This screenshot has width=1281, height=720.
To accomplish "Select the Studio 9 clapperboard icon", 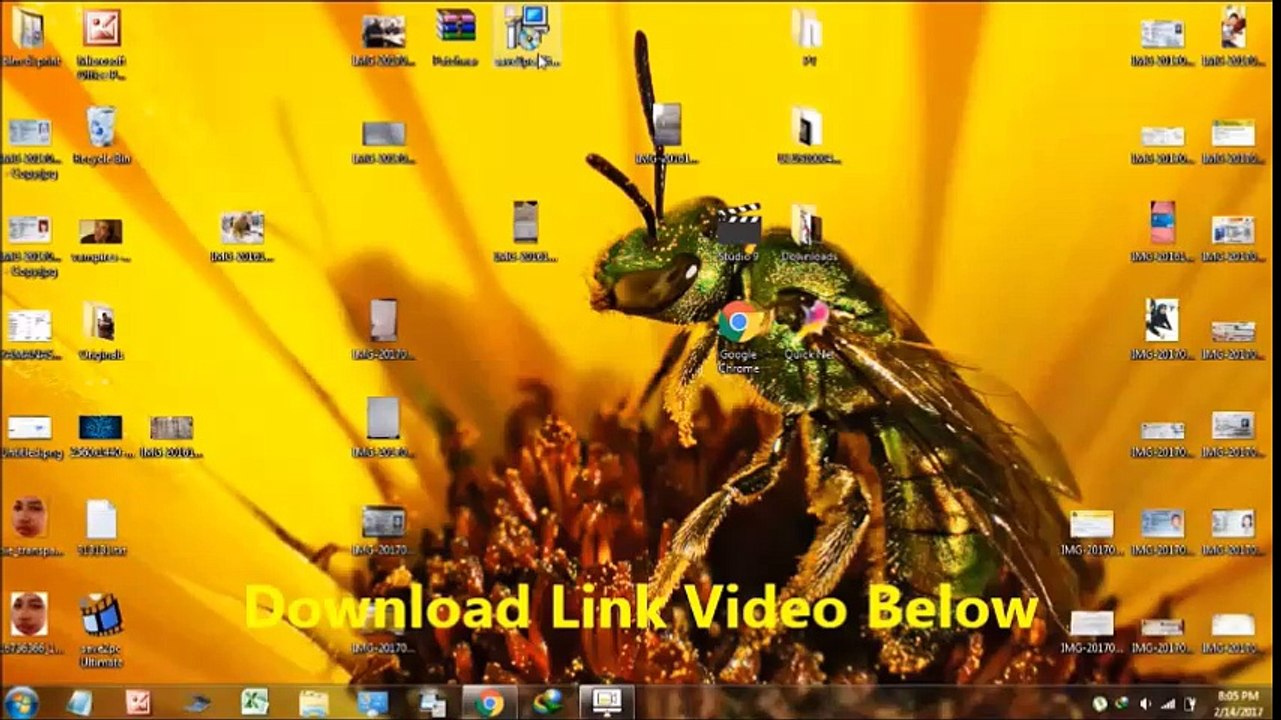I will (x=739, y=224).
